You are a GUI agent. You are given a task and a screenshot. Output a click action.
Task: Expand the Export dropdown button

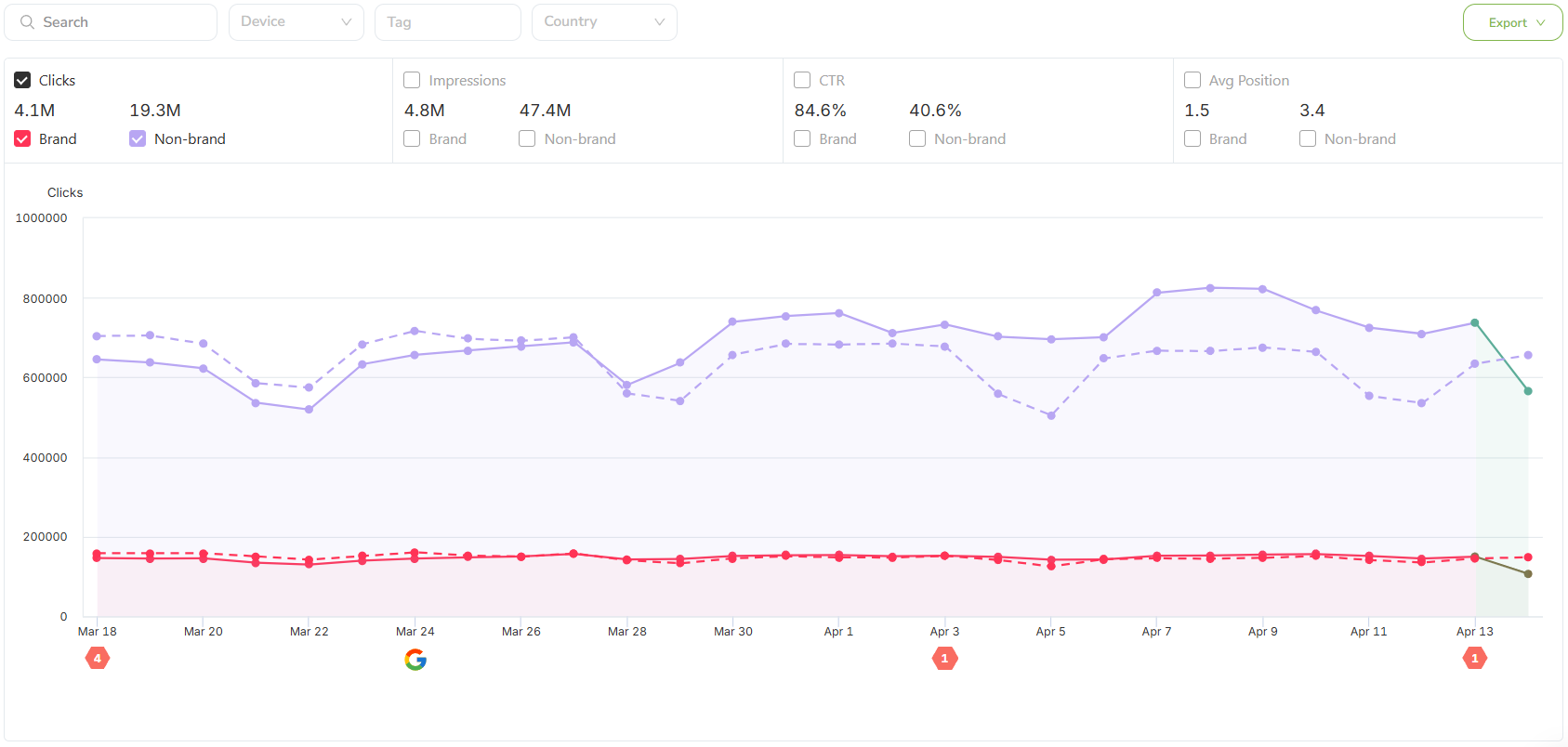click(x=1512, y=23)
